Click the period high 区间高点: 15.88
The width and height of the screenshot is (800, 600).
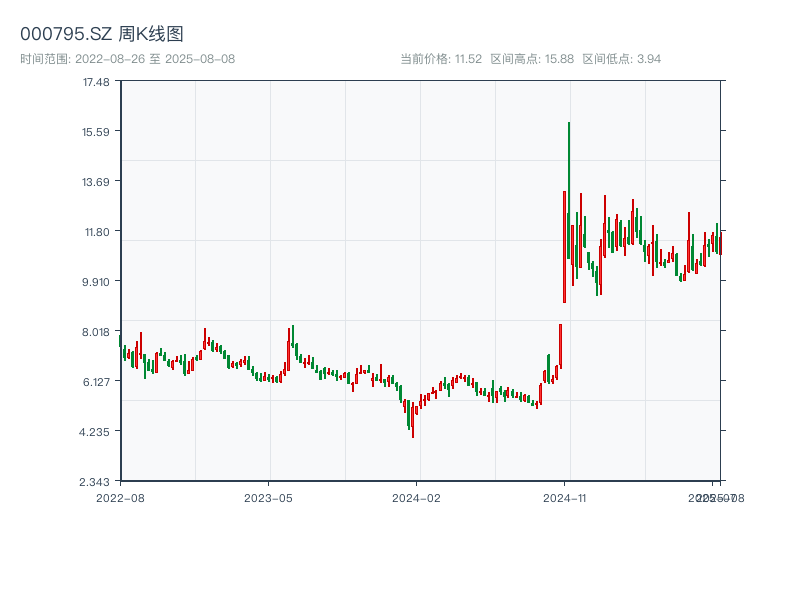pyautogui.click(x=532, y=59)
